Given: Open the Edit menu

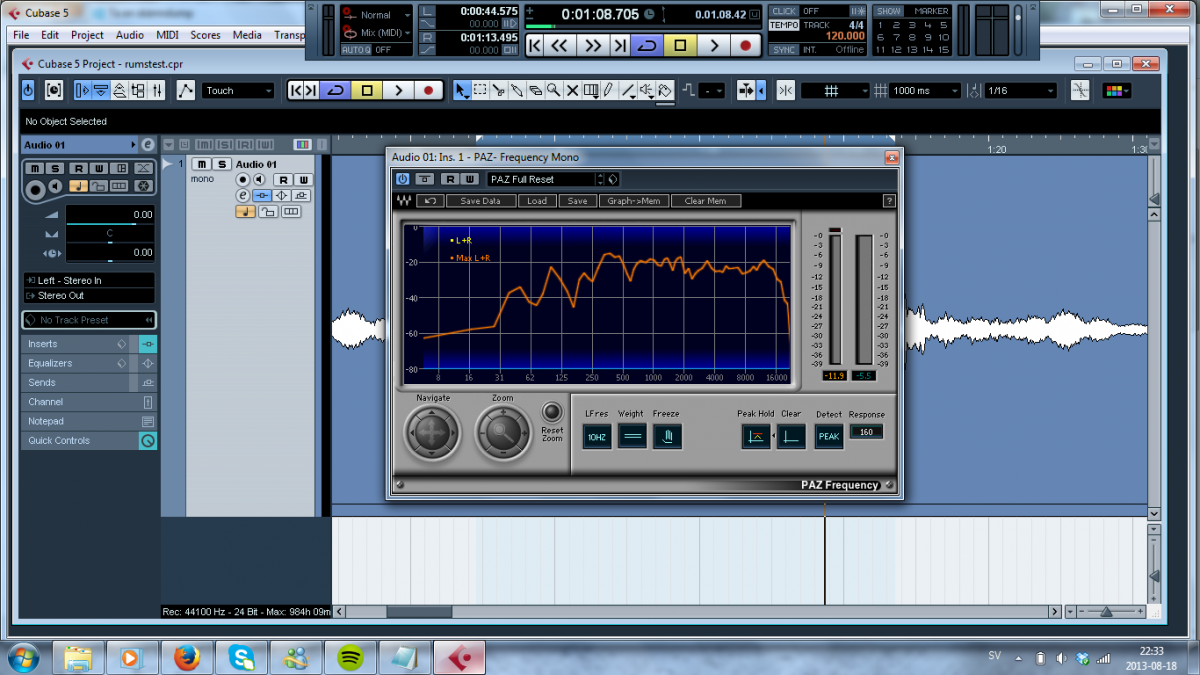Looking at the screenshot, I should click(50, 35).
